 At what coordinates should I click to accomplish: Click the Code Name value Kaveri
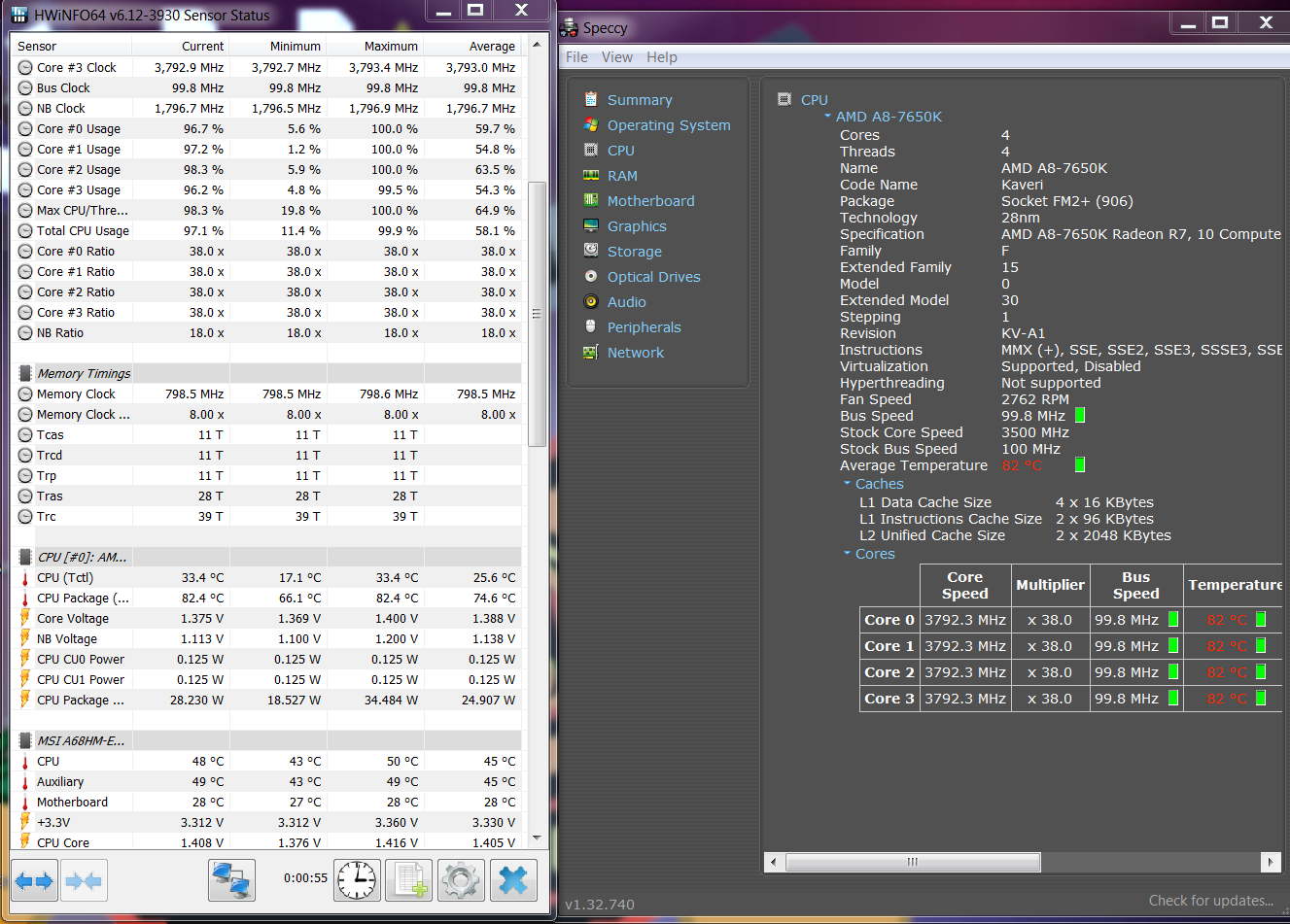[1022, 185]
